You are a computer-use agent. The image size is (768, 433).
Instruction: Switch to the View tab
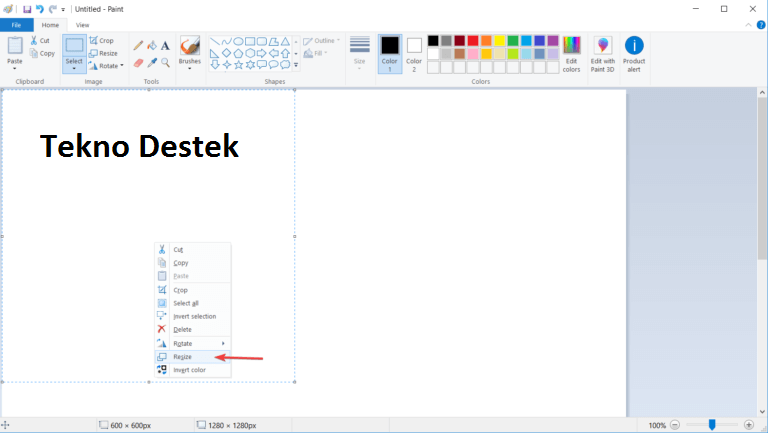click(82, 24)
